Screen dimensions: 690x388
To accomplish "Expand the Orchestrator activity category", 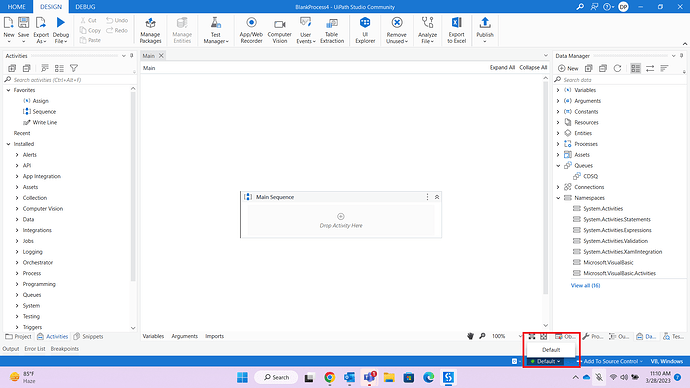I will [x=17, y=263].
